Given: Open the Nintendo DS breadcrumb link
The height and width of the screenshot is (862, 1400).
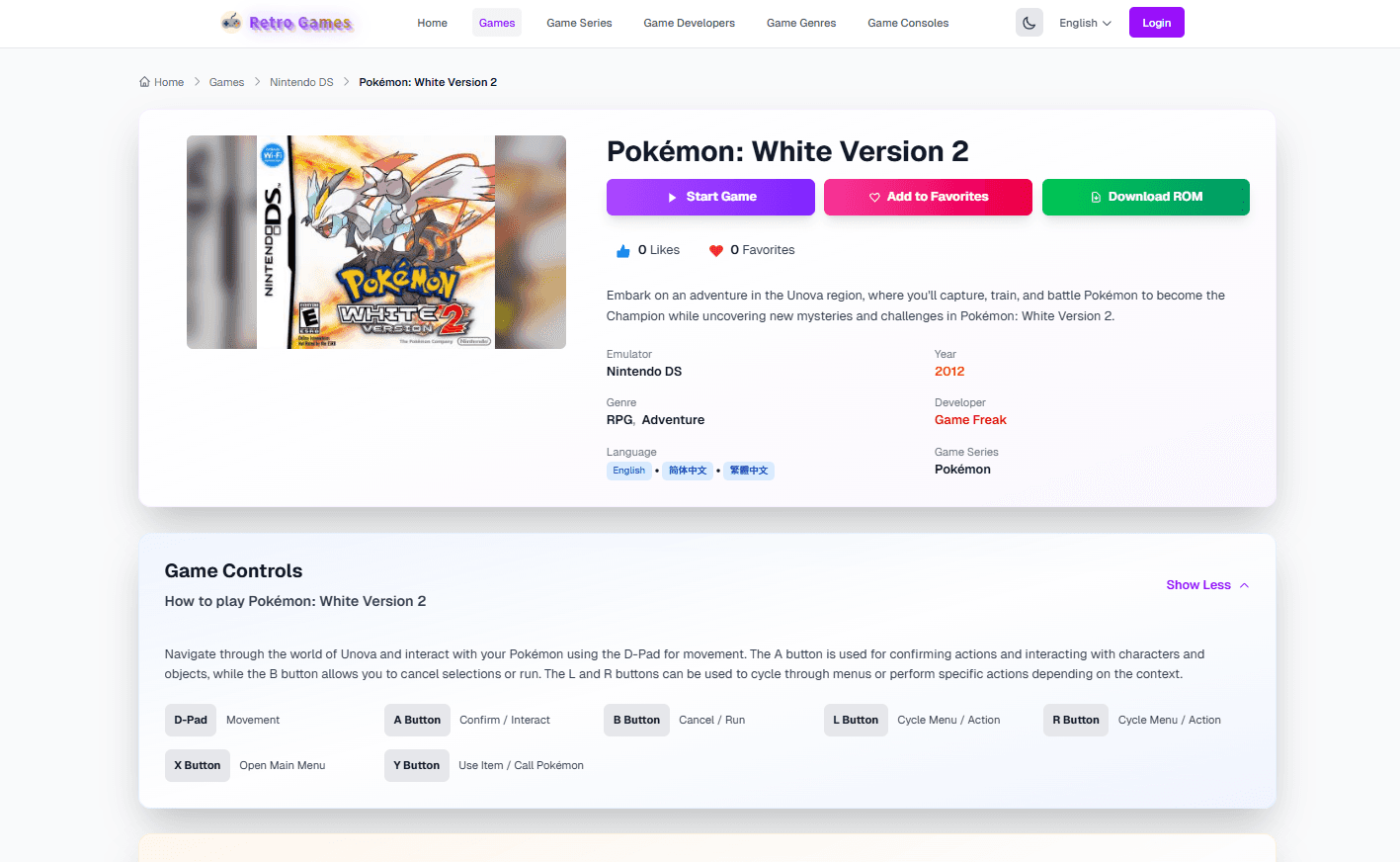Looking at the screenshot, I should 301,82.
